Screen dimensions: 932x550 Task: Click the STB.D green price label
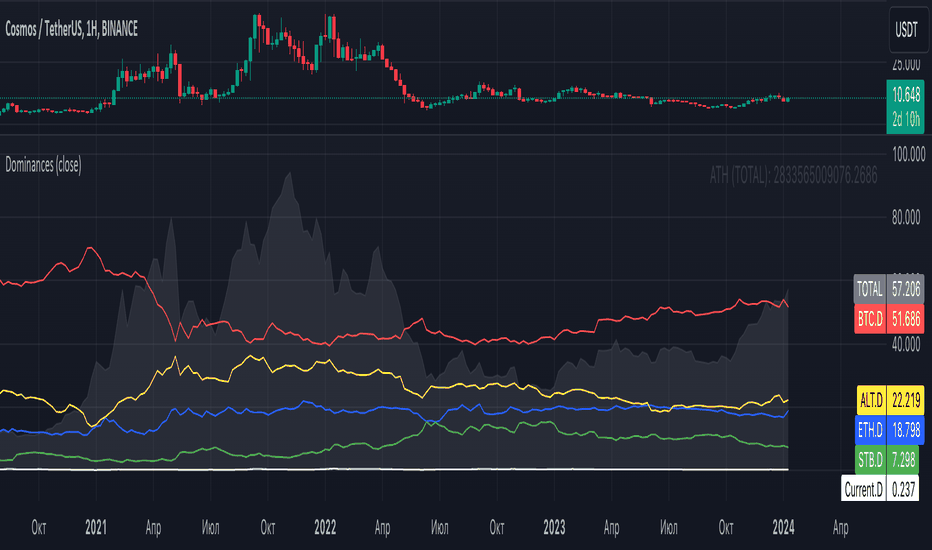point(887,459)
